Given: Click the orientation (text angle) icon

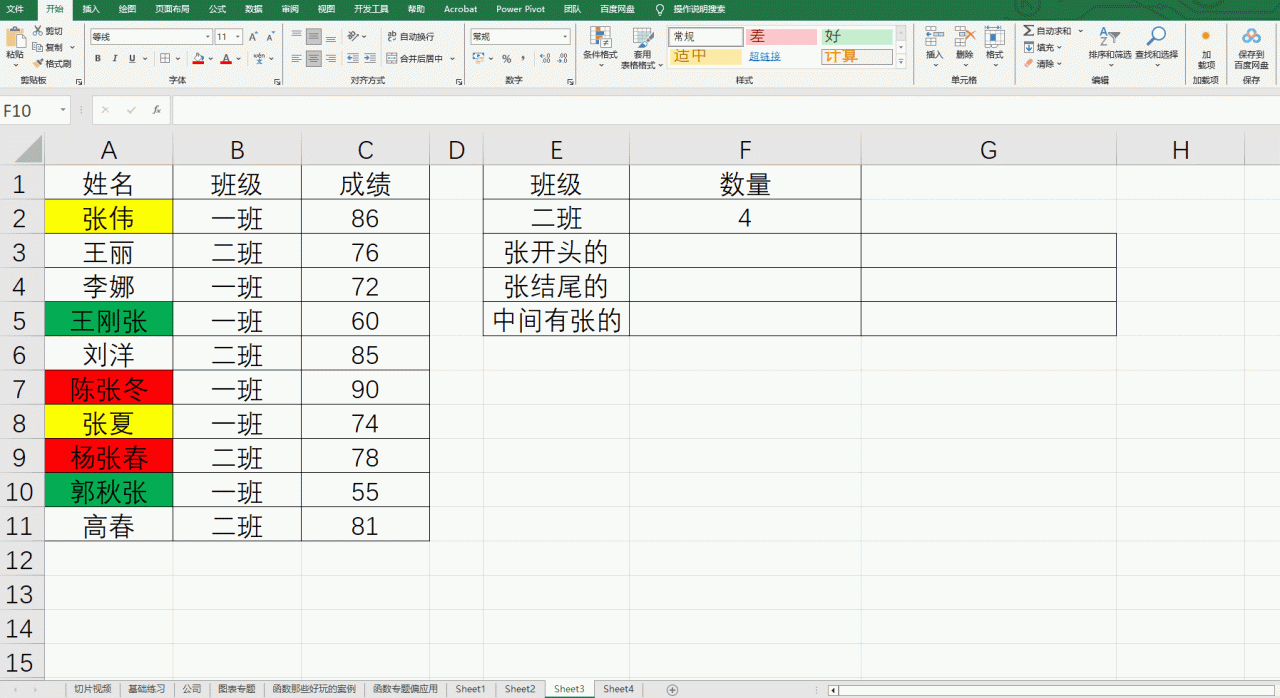Looking at the screenshot, I should point(353,36).
